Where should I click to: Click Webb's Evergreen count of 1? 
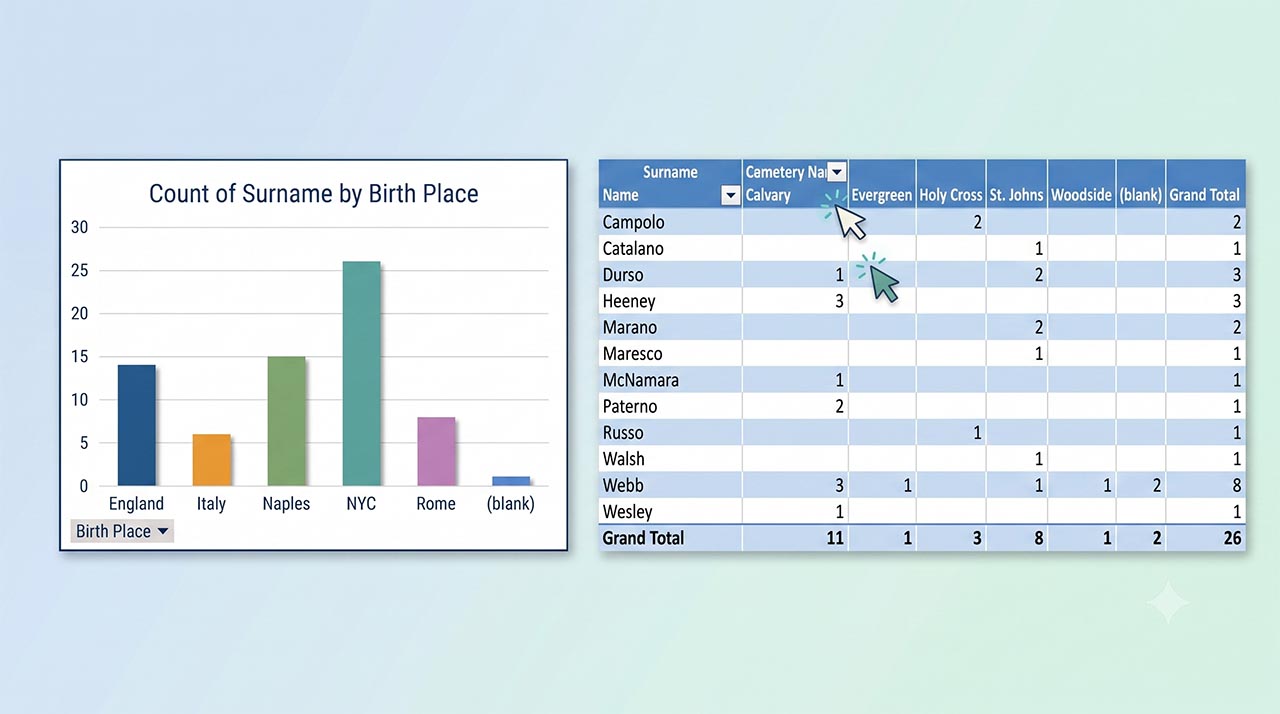click(907, 485)
